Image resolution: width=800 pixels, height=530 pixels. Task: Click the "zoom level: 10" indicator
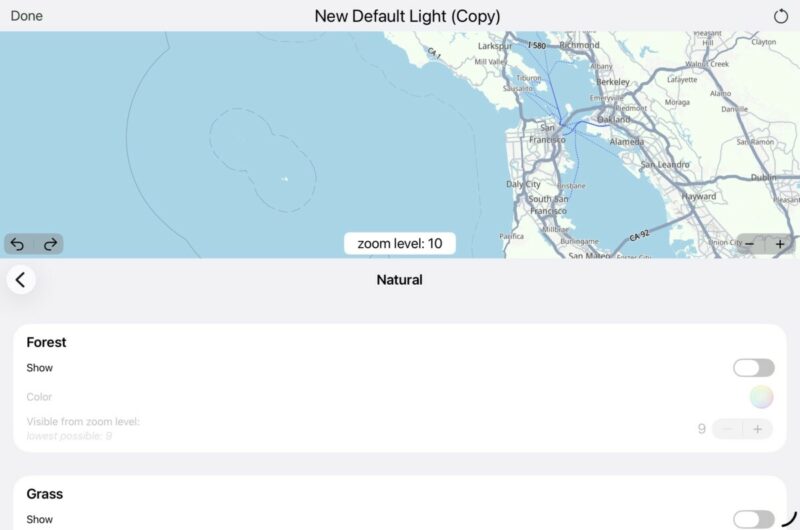(399, 244)
